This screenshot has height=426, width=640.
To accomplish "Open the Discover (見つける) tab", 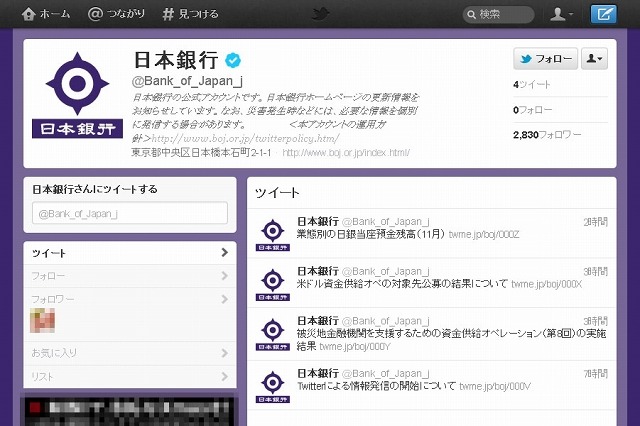I will (x=190, y=14).
